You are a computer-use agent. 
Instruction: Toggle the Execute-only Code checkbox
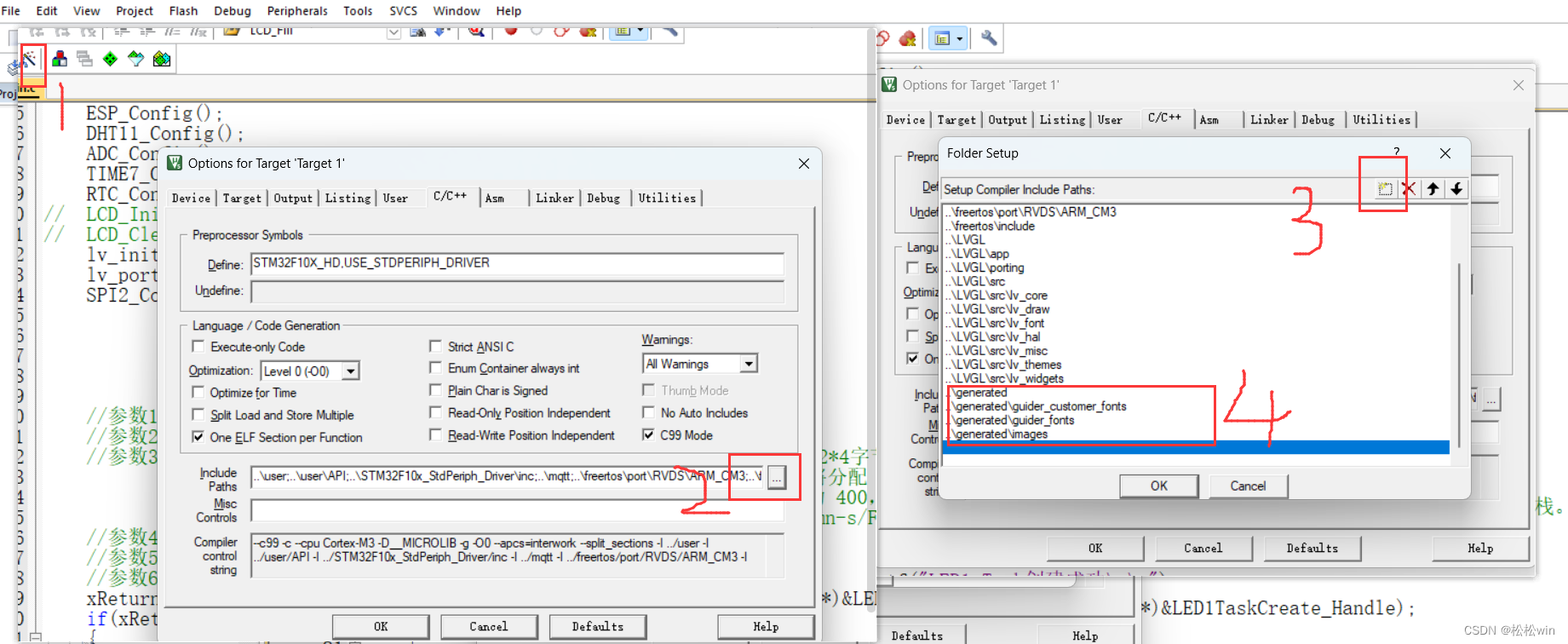click(x=198, y=347)
